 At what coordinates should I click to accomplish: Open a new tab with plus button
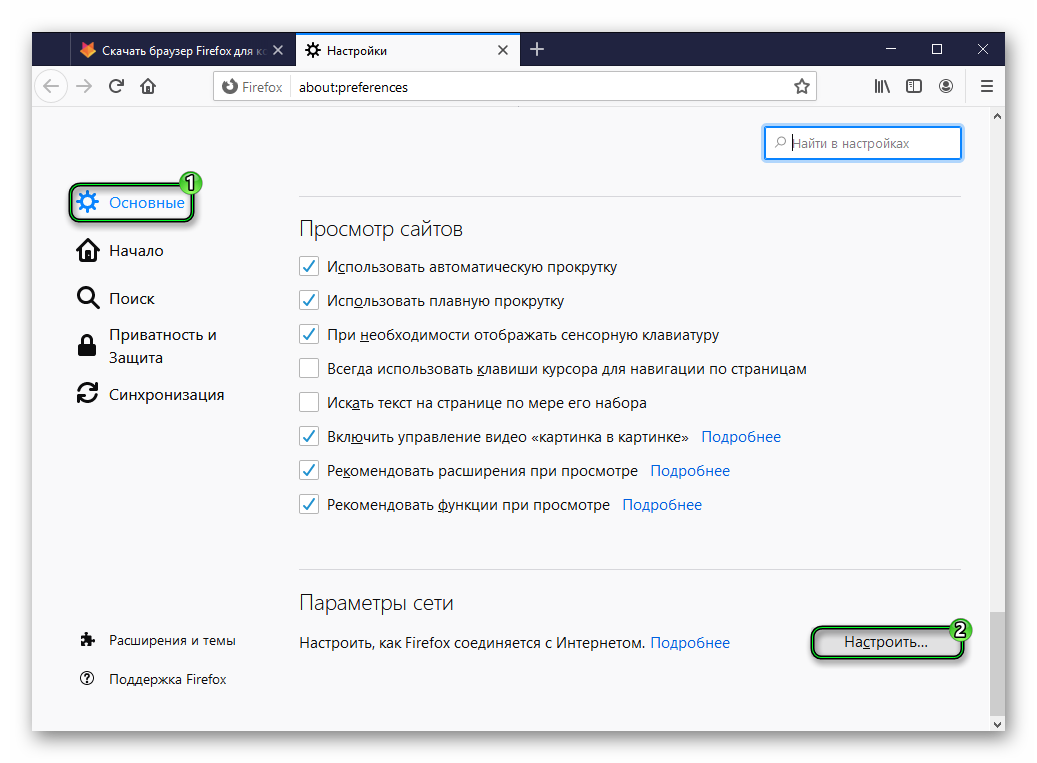537,50
